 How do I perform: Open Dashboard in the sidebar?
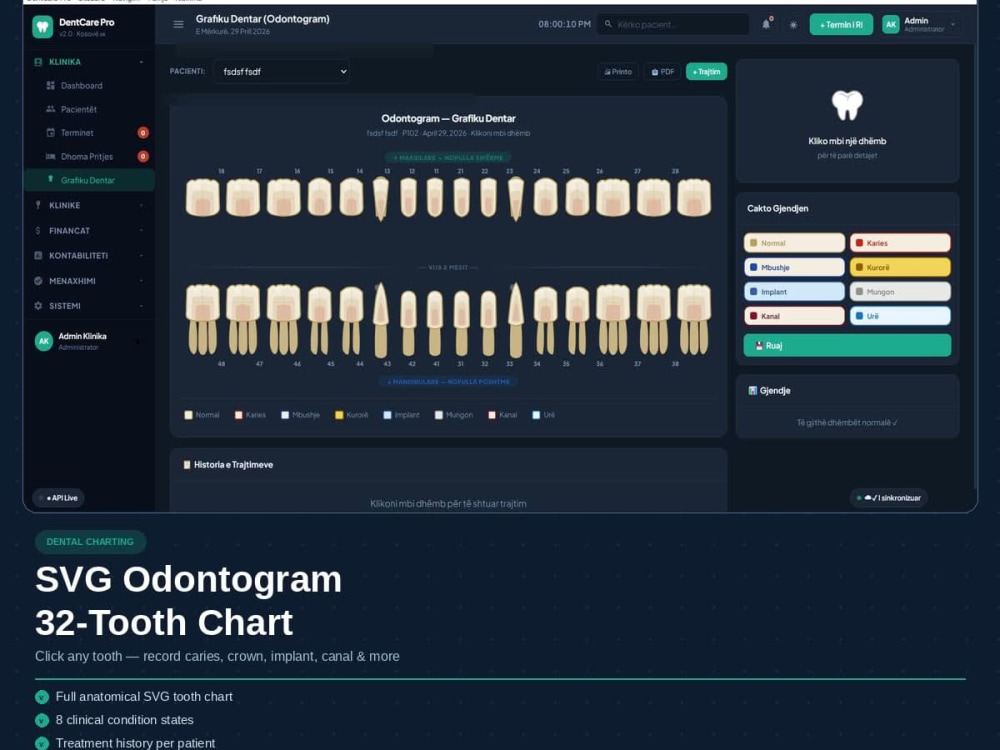89,85
